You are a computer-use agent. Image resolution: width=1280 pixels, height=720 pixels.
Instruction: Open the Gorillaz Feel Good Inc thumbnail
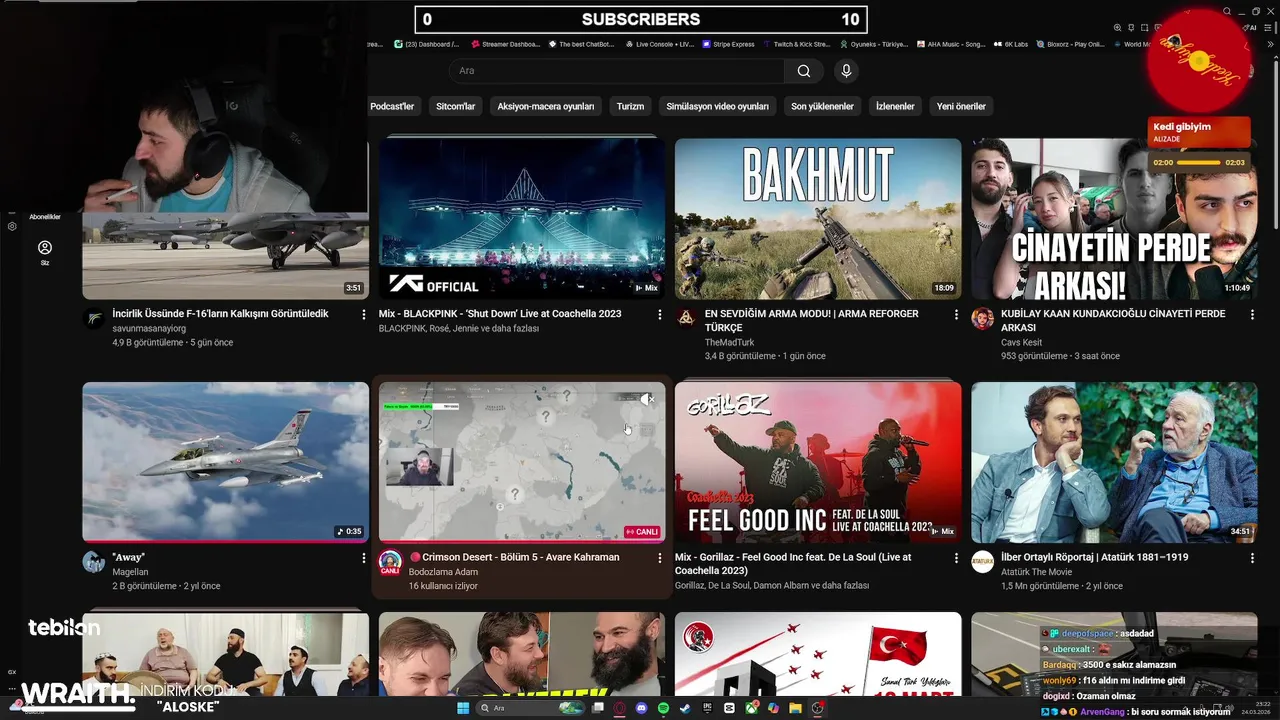[818, 462]
